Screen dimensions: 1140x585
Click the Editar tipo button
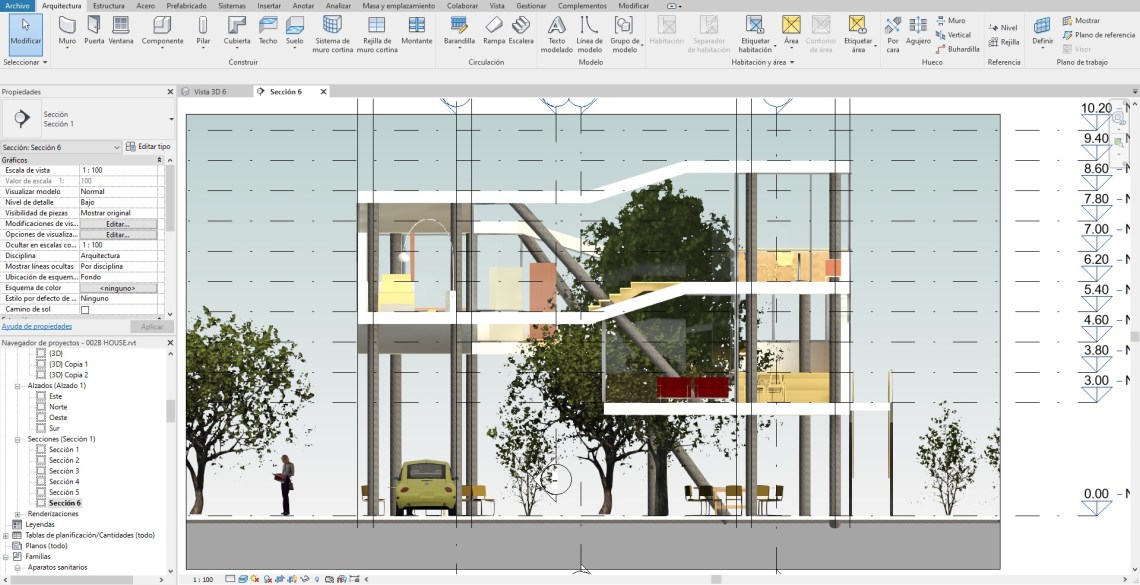click(148, 147)
